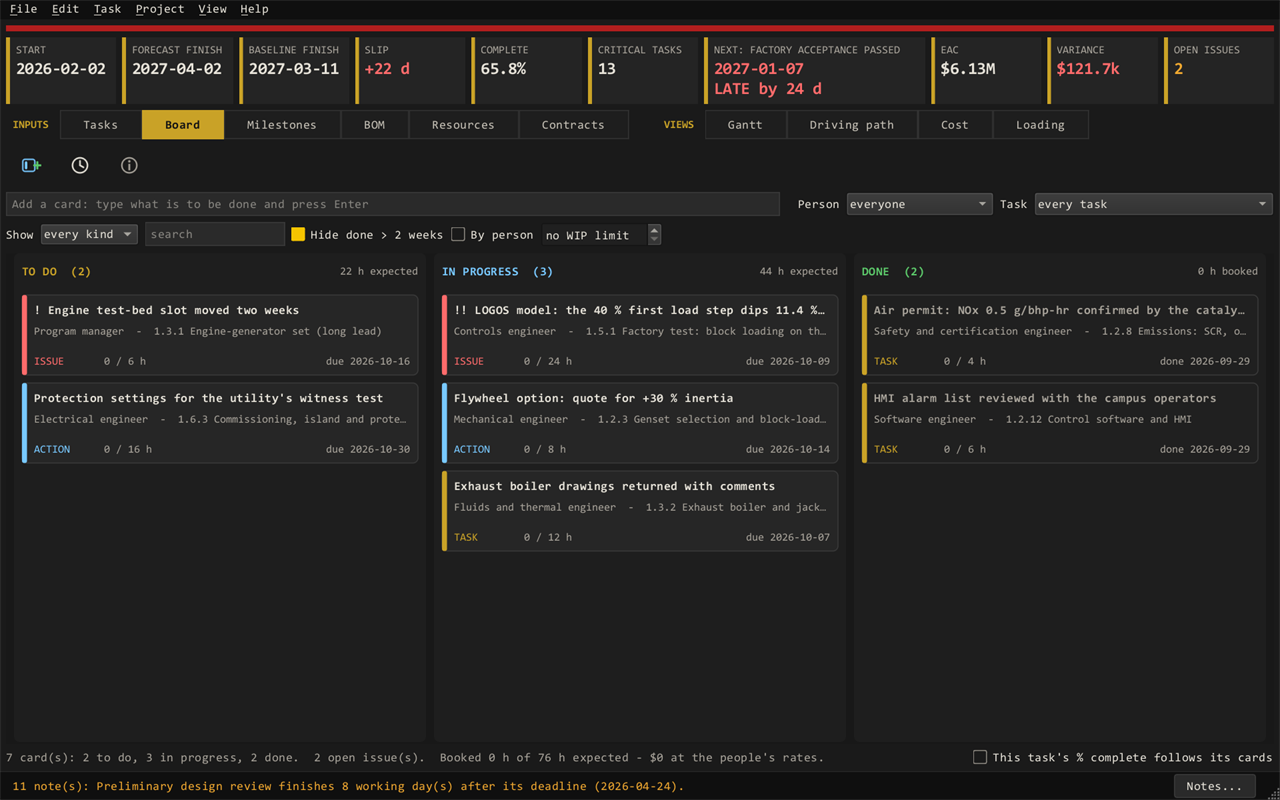
Task: Click the Notes... button
Action: tap(1214, 786)
